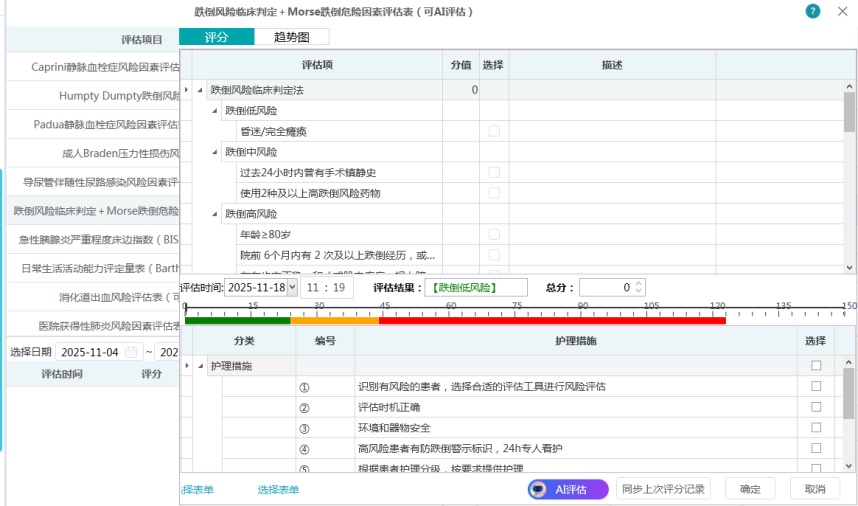This screenshot has width=858, height=506.
Task: Select checkbox for 评估时机正确 measure
Action: pos(816,407)
